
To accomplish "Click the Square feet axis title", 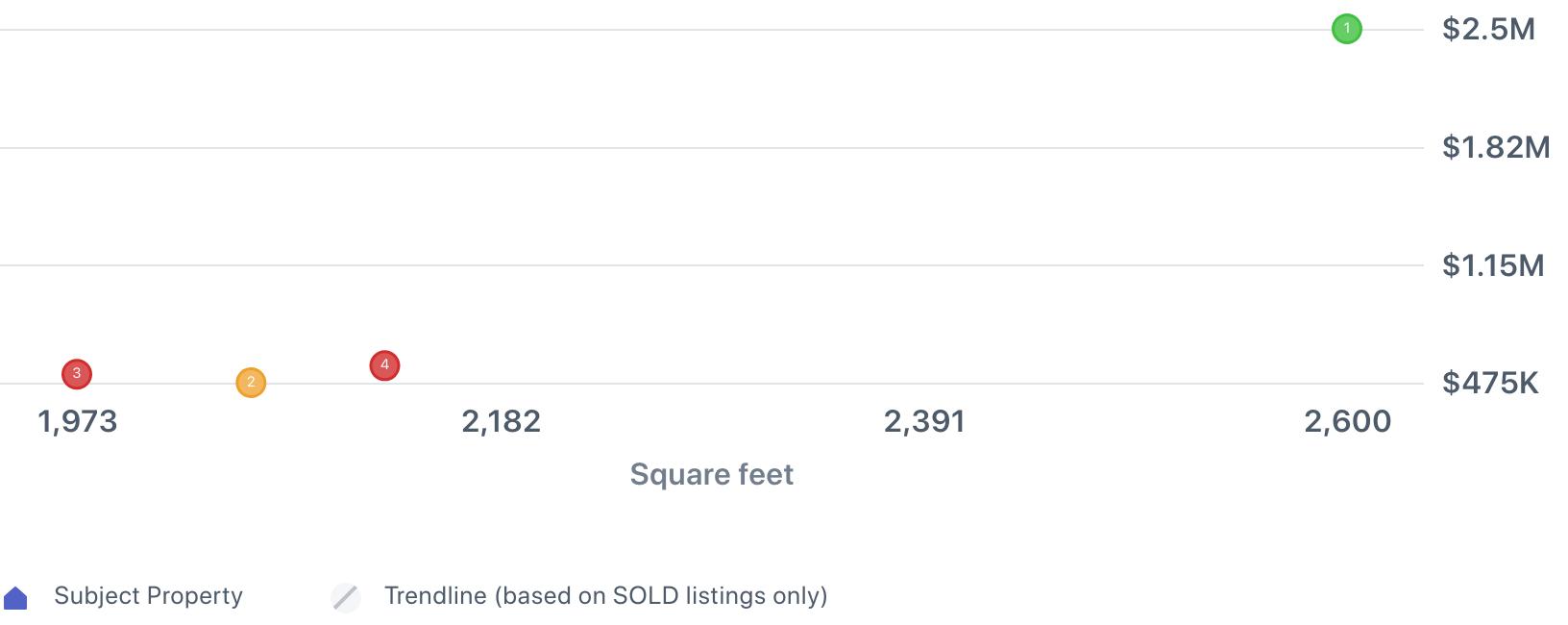I will click(711, 474).
